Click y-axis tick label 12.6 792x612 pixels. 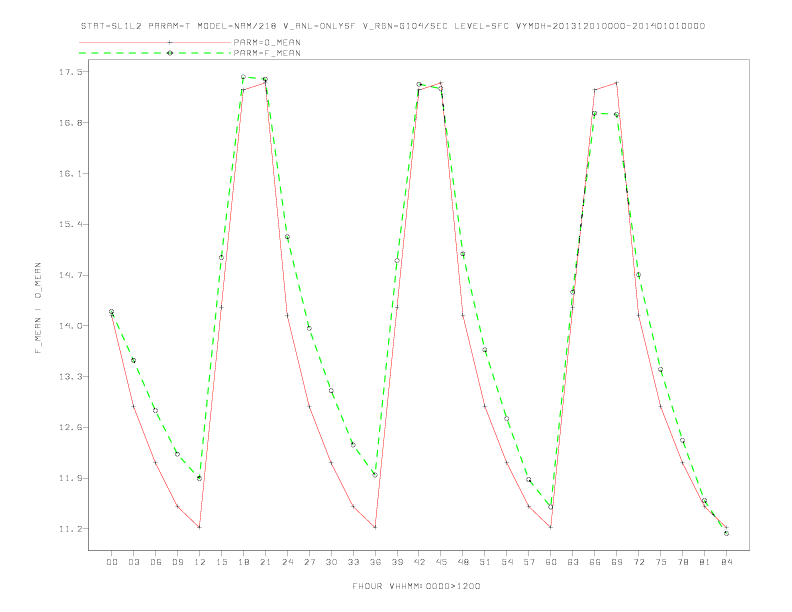pos(70,427)
